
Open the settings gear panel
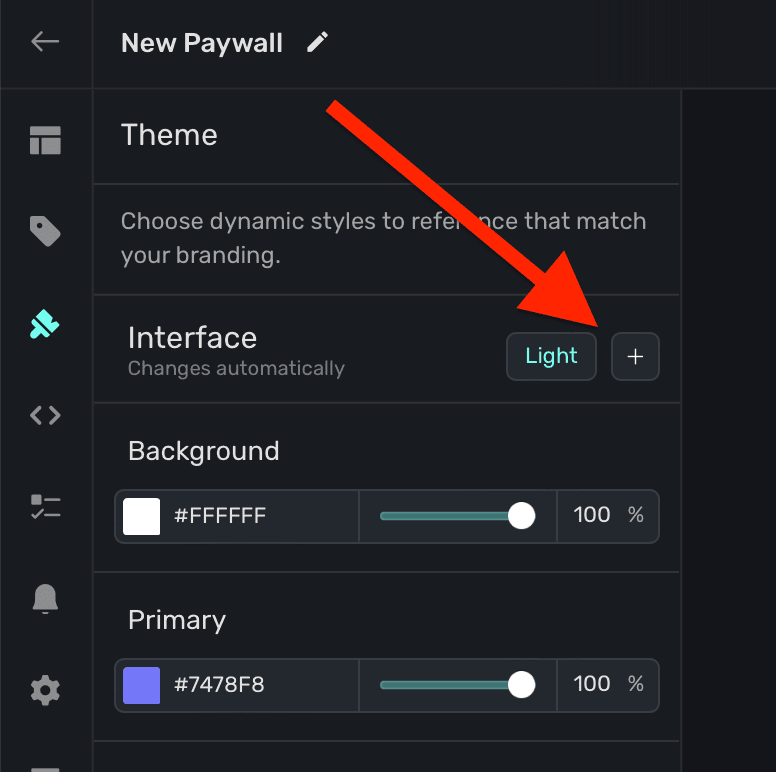(x=45, y=690)
